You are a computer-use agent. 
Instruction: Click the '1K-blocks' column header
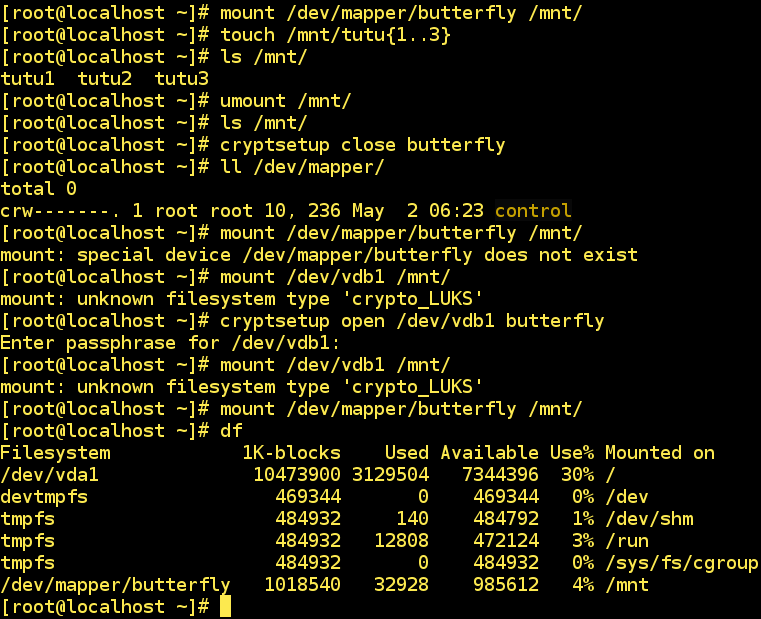(x=291, y=452)
